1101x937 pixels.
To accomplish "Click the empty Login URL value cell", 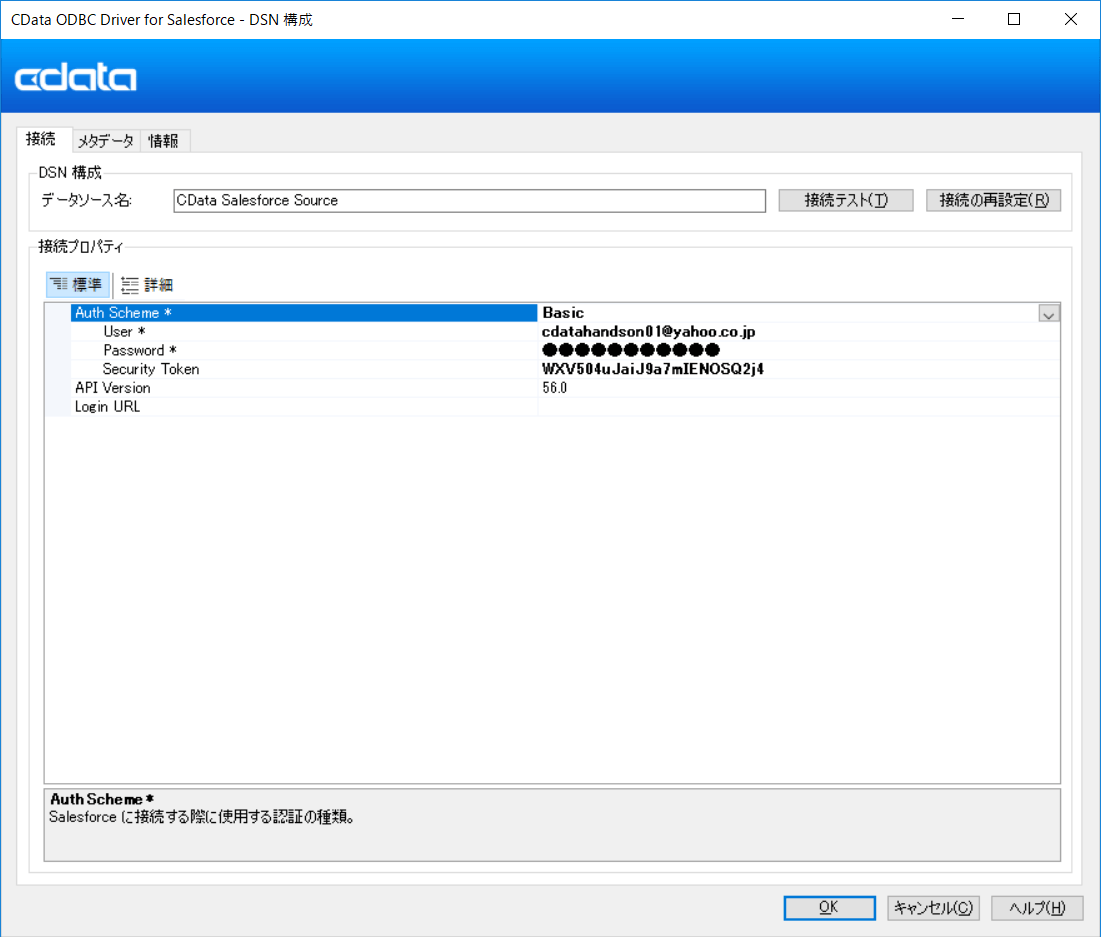I will (799, 407).
